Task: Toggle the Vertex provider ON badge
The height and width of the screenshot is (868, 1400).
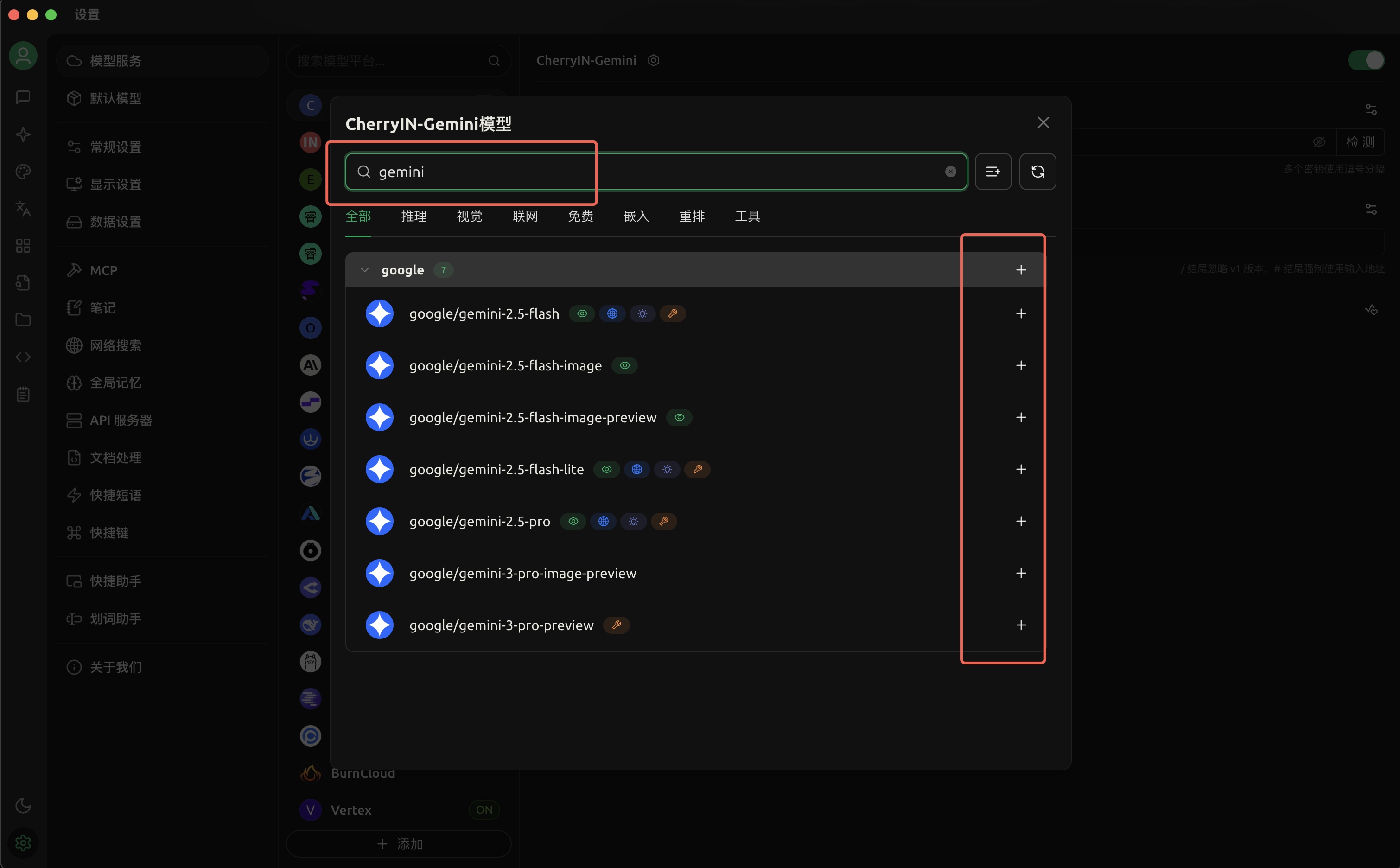Action: (484, 810)
